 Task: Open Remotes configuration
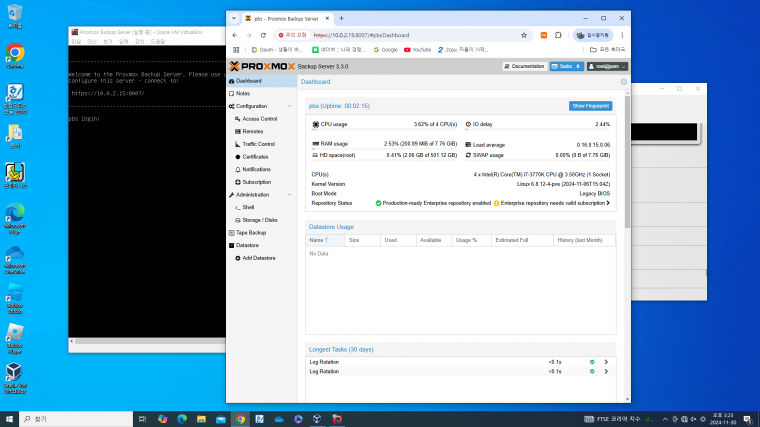(253, 131)
